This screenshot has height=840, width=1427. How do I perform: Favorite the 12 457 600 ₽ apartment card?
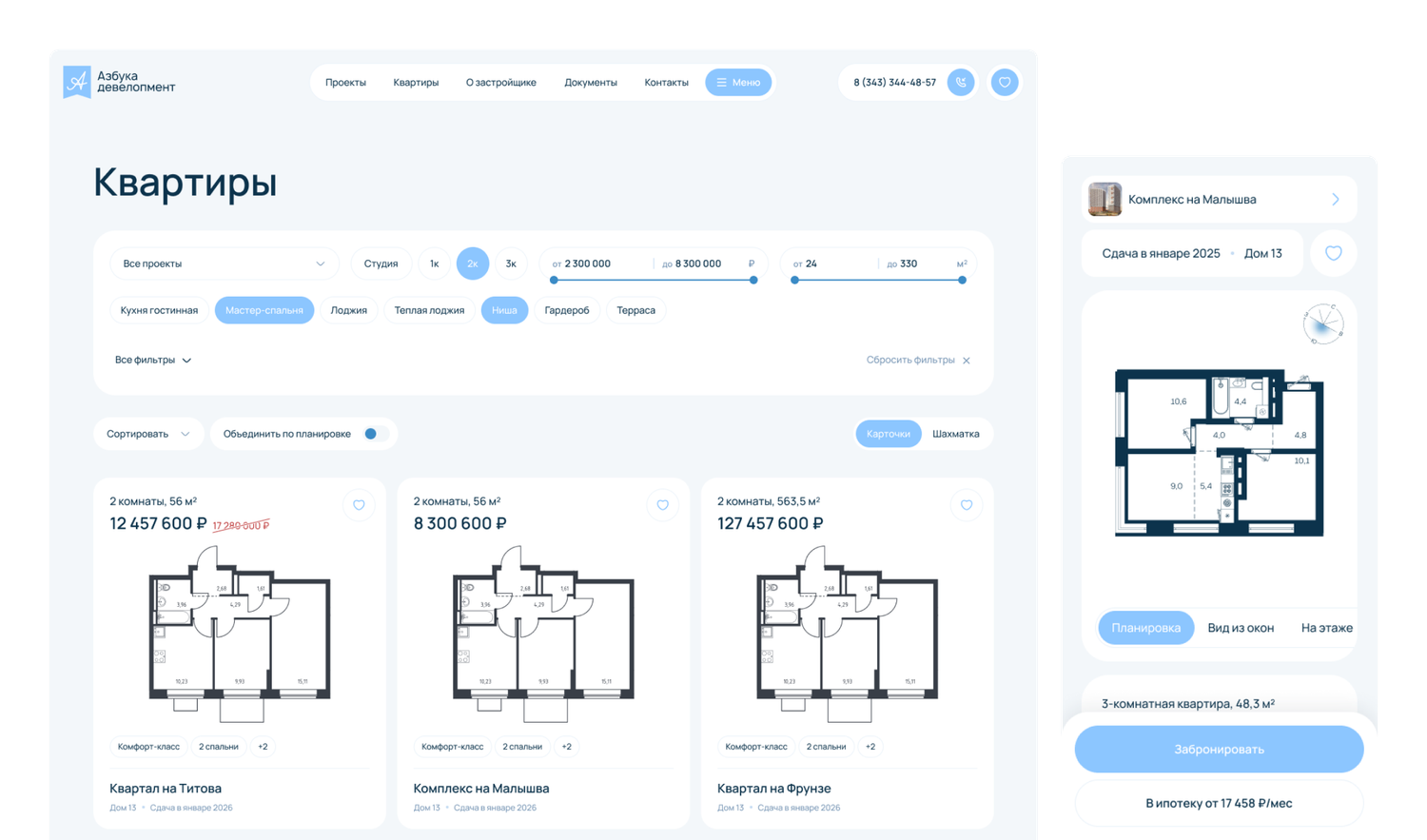pos(359,505)
